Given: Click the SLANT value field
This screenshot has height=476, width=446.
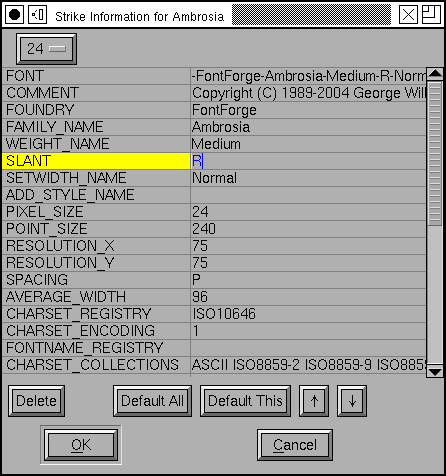Looking at the screenshot, I should (x=308, y=161).
